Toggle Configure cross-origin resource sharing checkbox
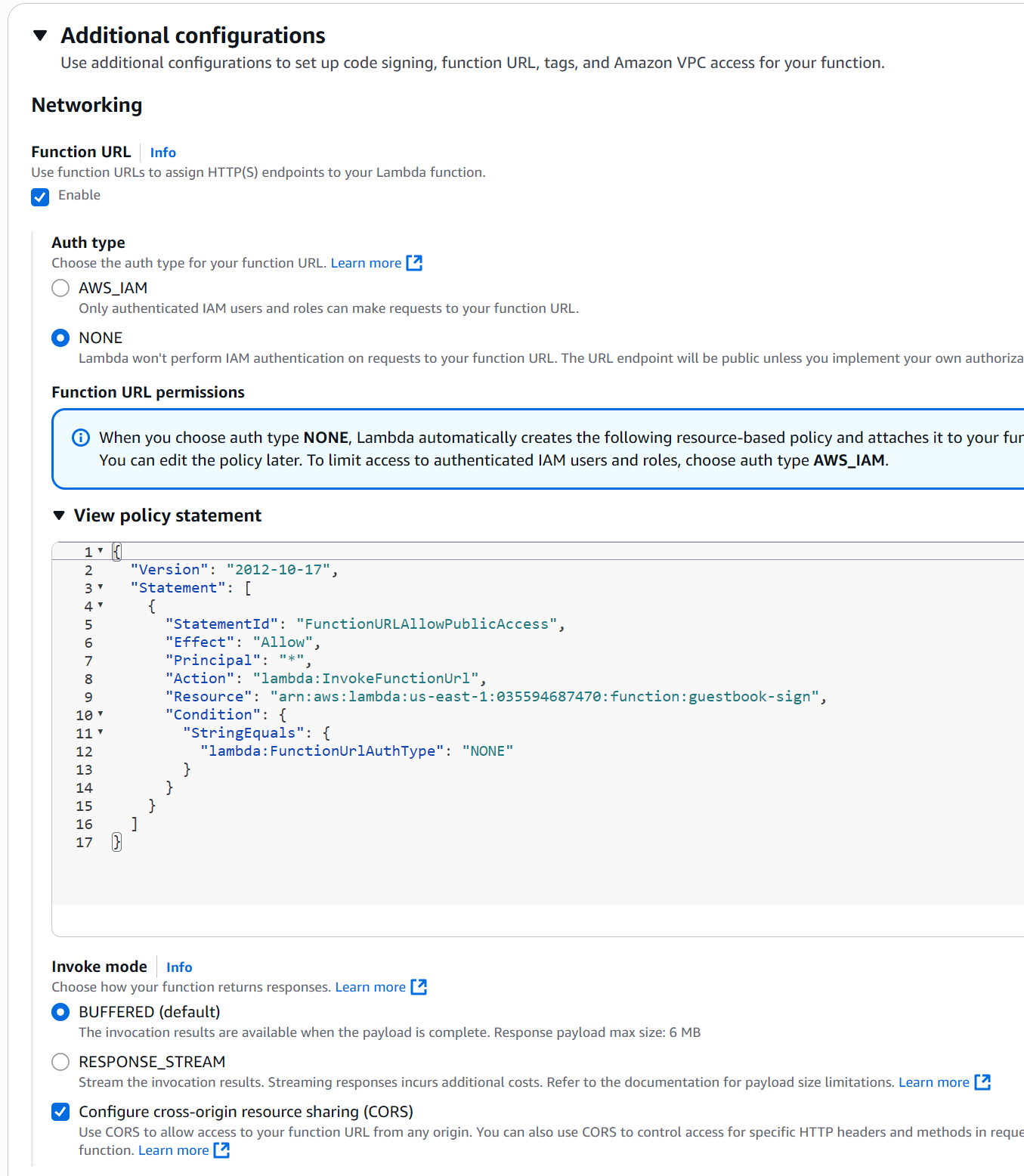The image size is (1024, 1176). pyautogui.click(x=60, y=1112)
